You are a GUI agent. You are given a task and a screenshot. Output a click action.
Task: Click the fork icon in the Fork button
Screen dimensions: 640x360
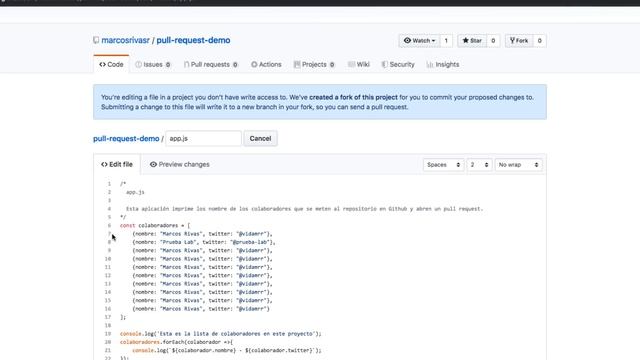[512, 40]
